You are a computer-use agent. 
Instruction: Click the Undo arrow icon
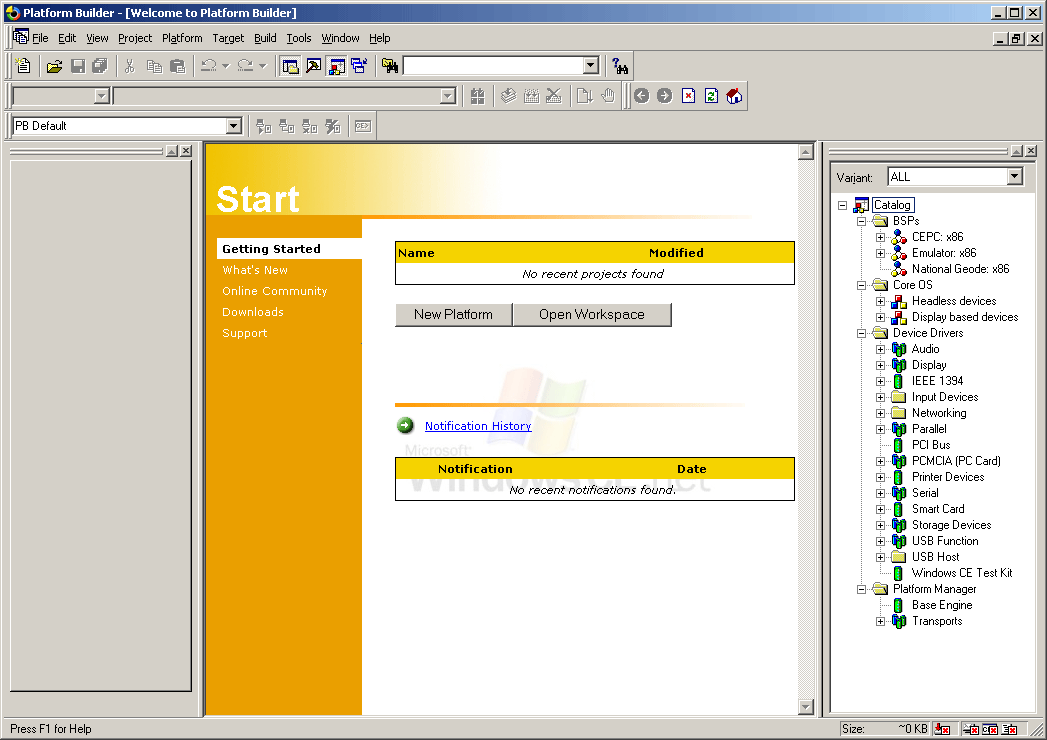click(x=209, y=65)
